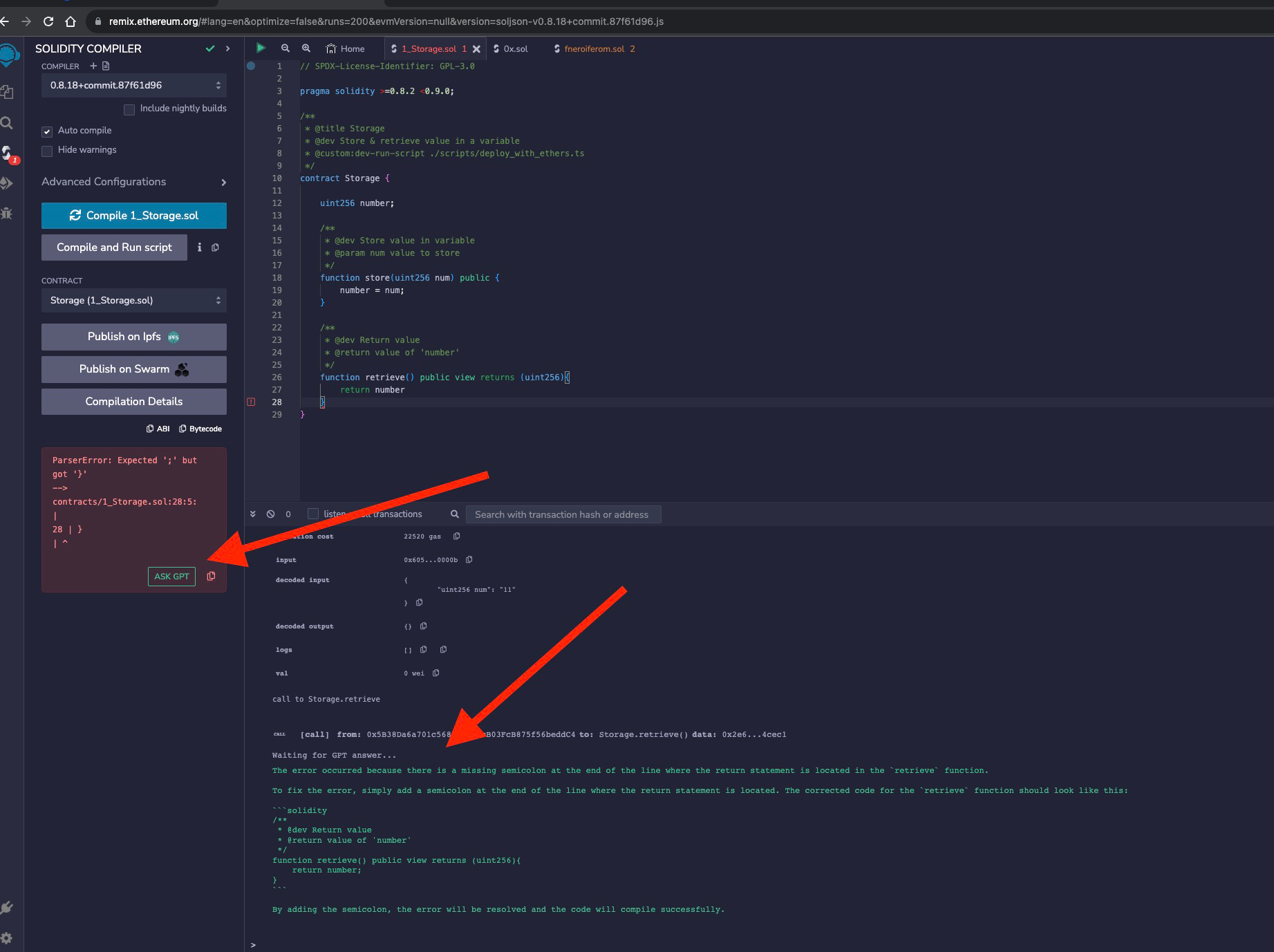Click the remix.ethereum.org address bar
1274x952 pixels.
click(386, 21)
